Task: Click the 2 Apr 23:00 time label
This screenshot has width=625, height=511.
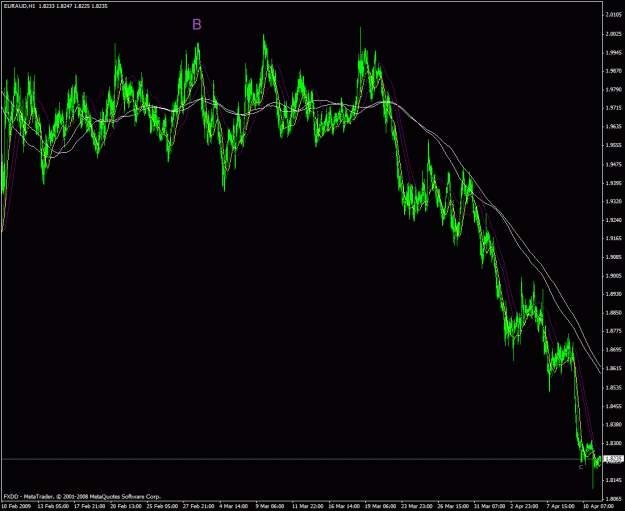Action: [x=525, y=506]
